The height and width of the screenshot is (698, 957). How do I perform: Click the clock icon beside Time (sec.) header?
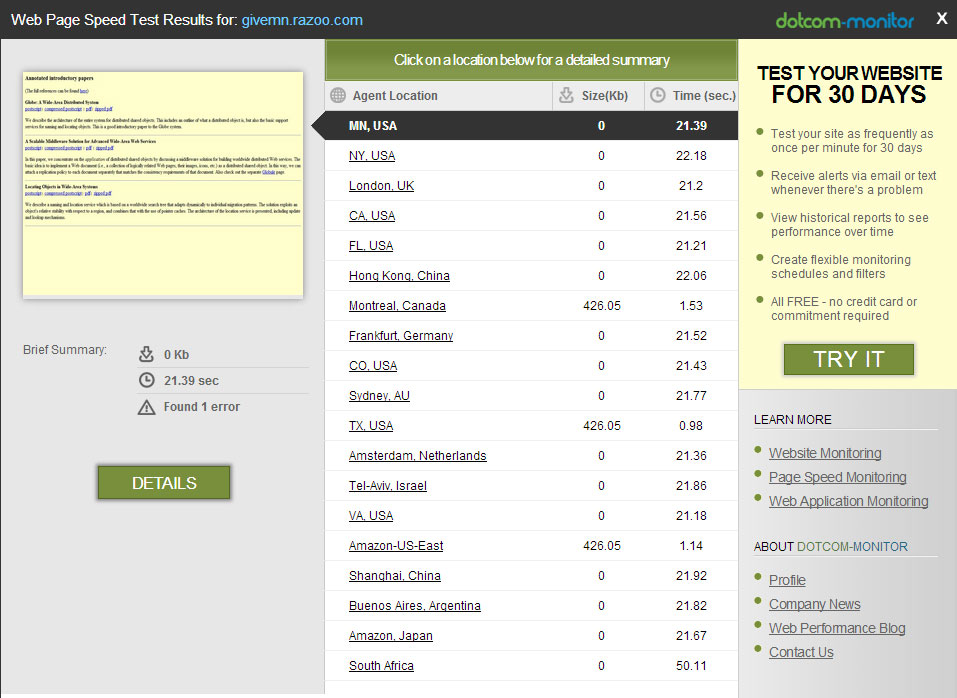(x=657, y=95)
